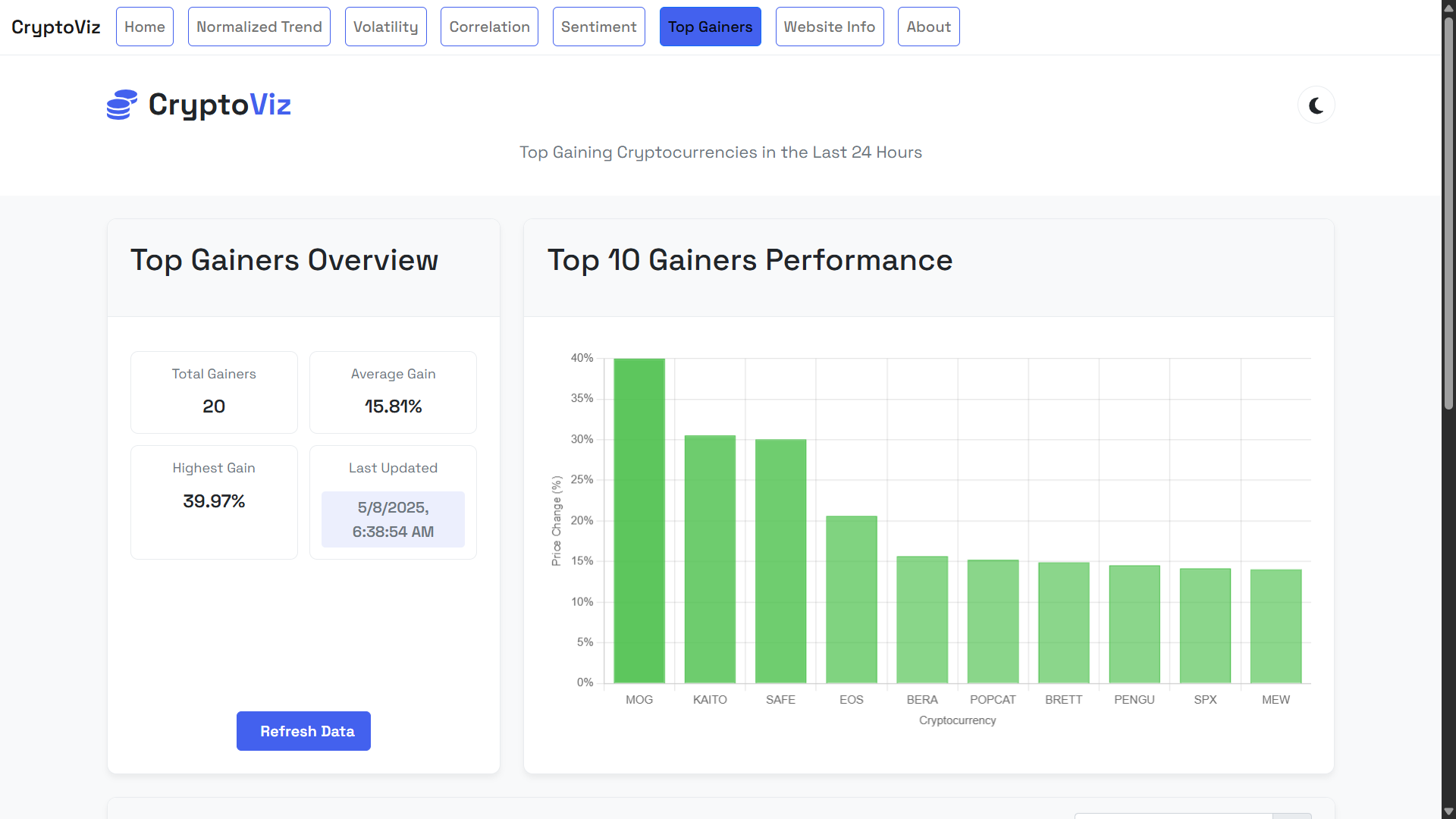Click the Last Updated timestamp badge
This screenshot has width=1456, height=819.
[x=393, y=519]
